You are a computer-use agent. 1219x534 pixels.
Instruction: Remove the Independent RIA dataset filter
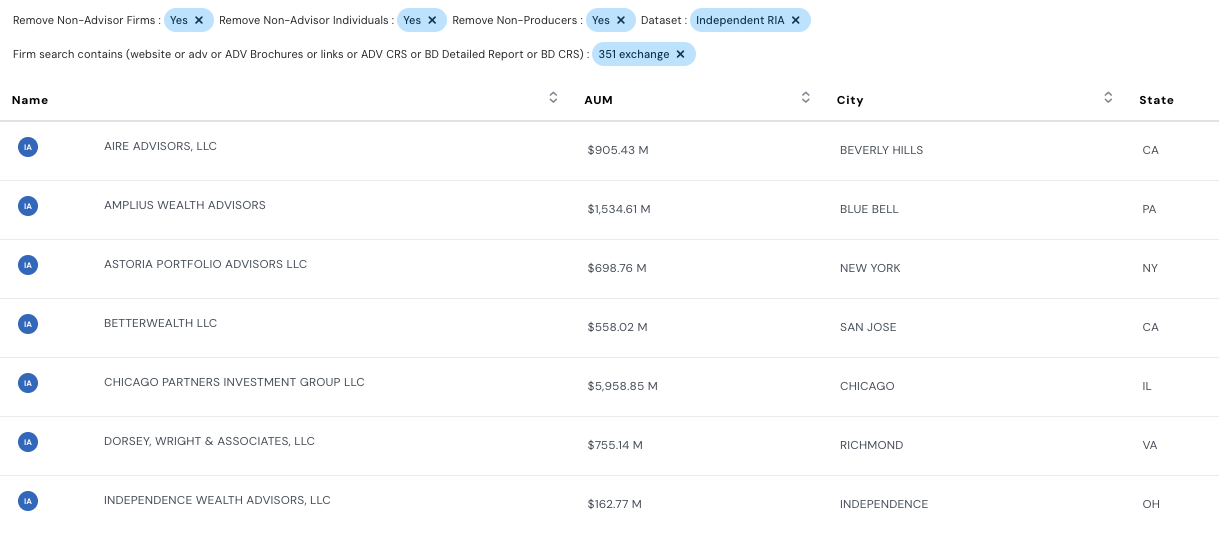click(x=796, y=20)
